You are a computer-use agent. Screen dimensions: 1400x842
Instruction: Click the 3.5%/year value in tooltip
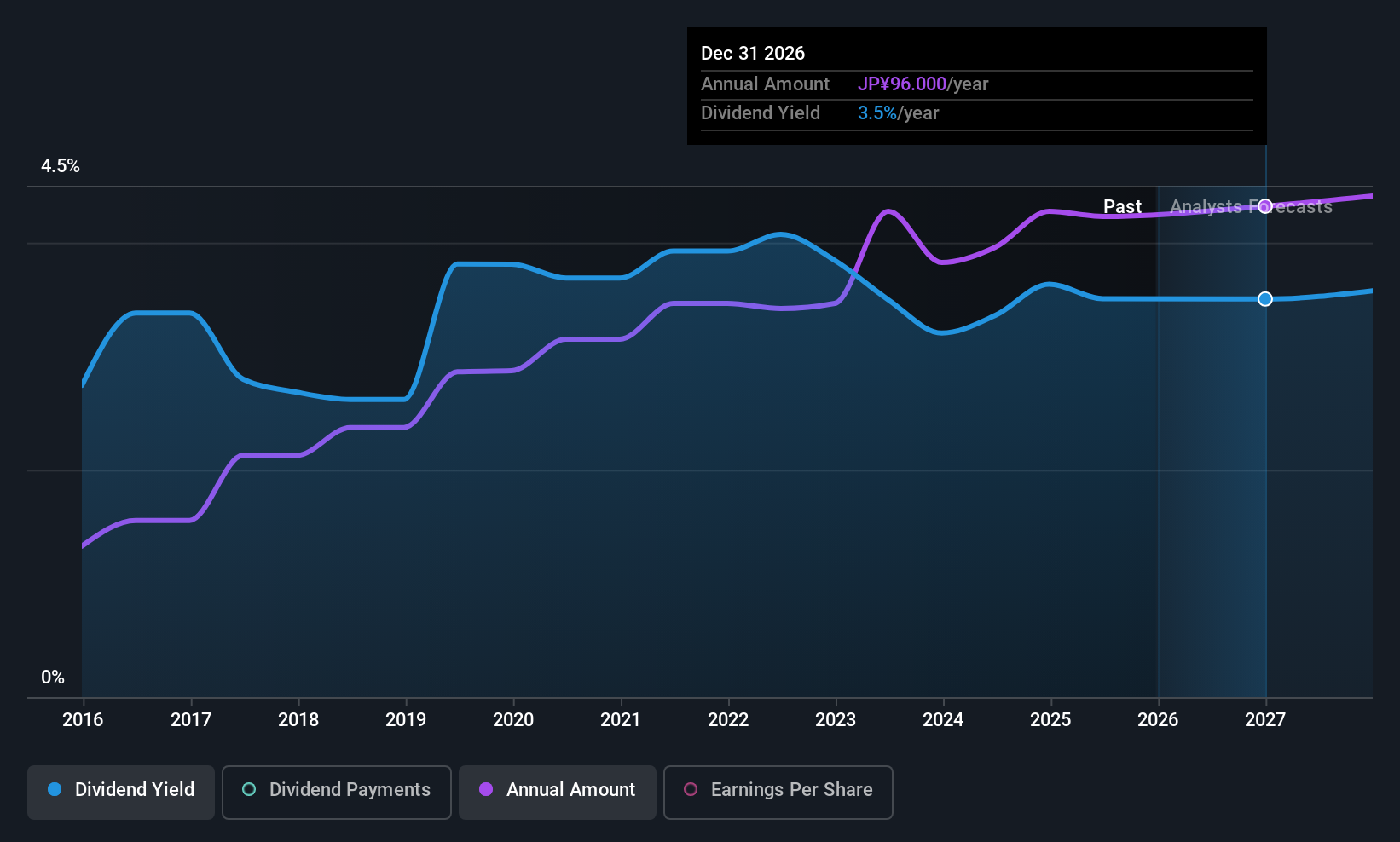tap(898, 113)
